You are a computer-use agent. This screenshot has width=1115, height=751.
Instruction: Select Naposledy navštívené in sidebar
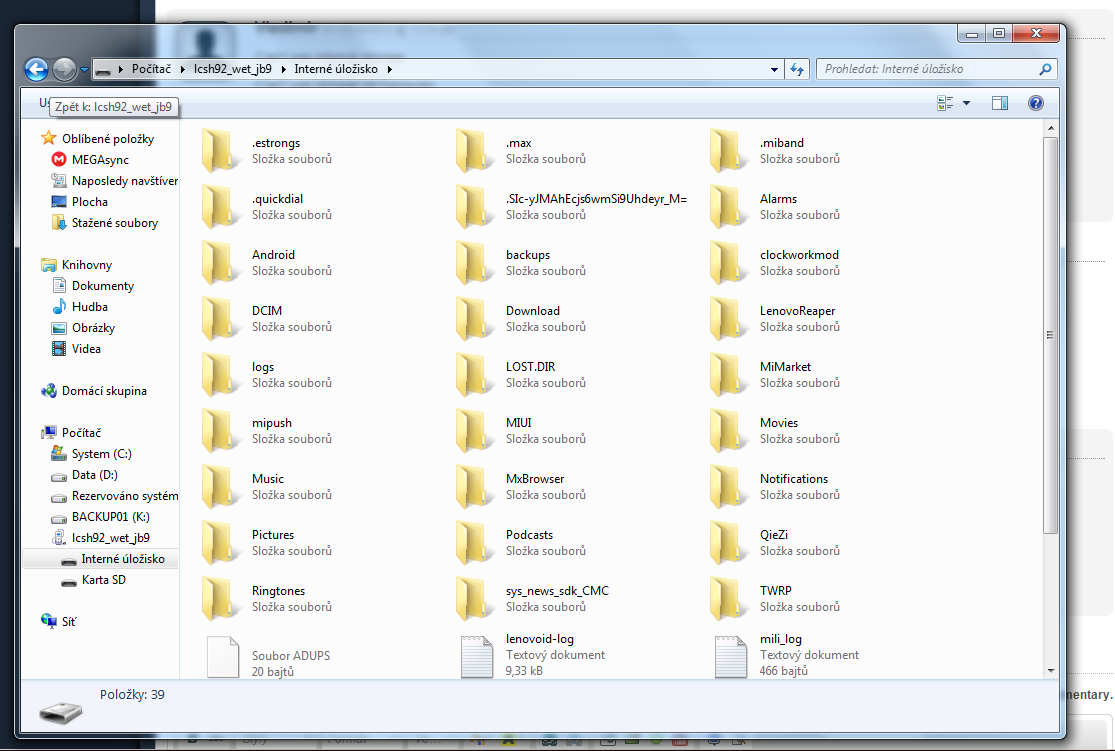(x=124, y=181)
